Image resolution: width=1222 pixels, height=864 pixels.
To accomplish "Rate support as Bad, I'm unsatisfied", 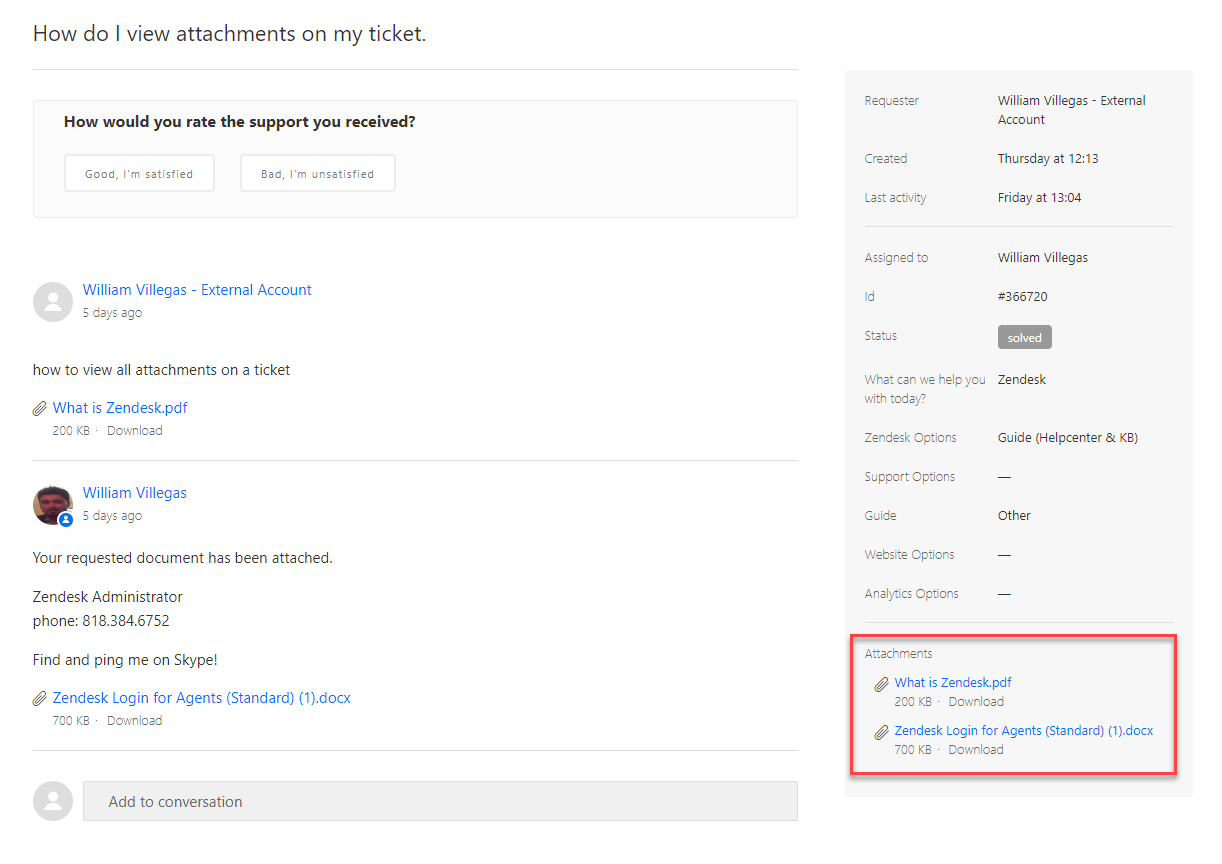I will [x=318, y=173].
